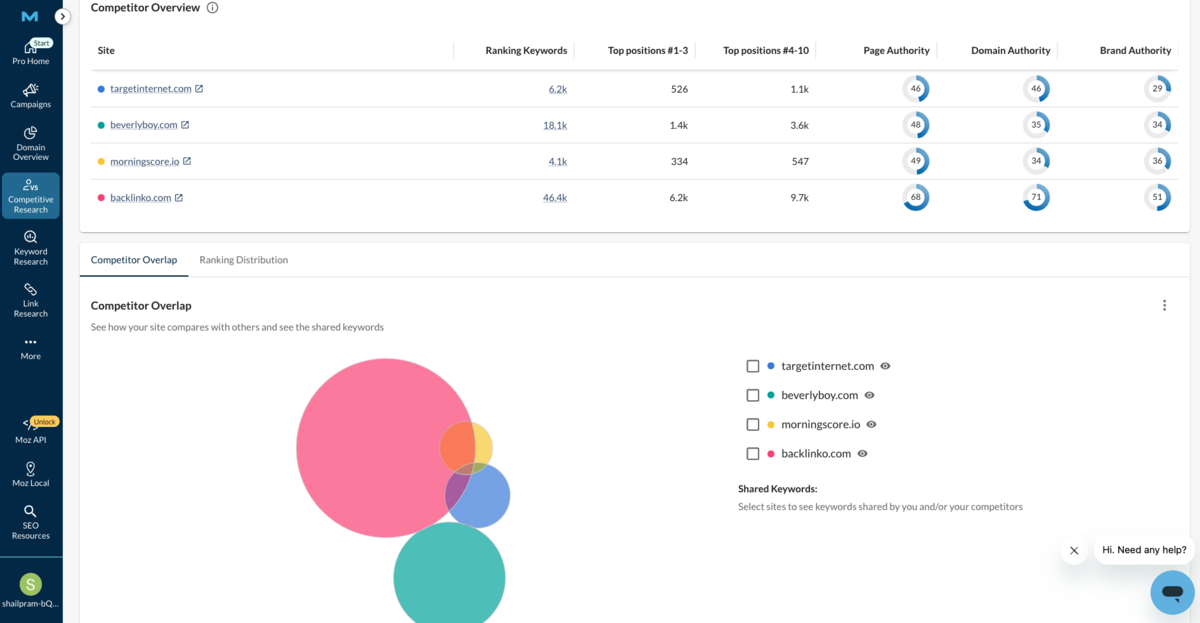Viewport: 1200px width, 623px height.
Task: Open the 46.4k ranking keywords link
Action: [x=555, y=198]
